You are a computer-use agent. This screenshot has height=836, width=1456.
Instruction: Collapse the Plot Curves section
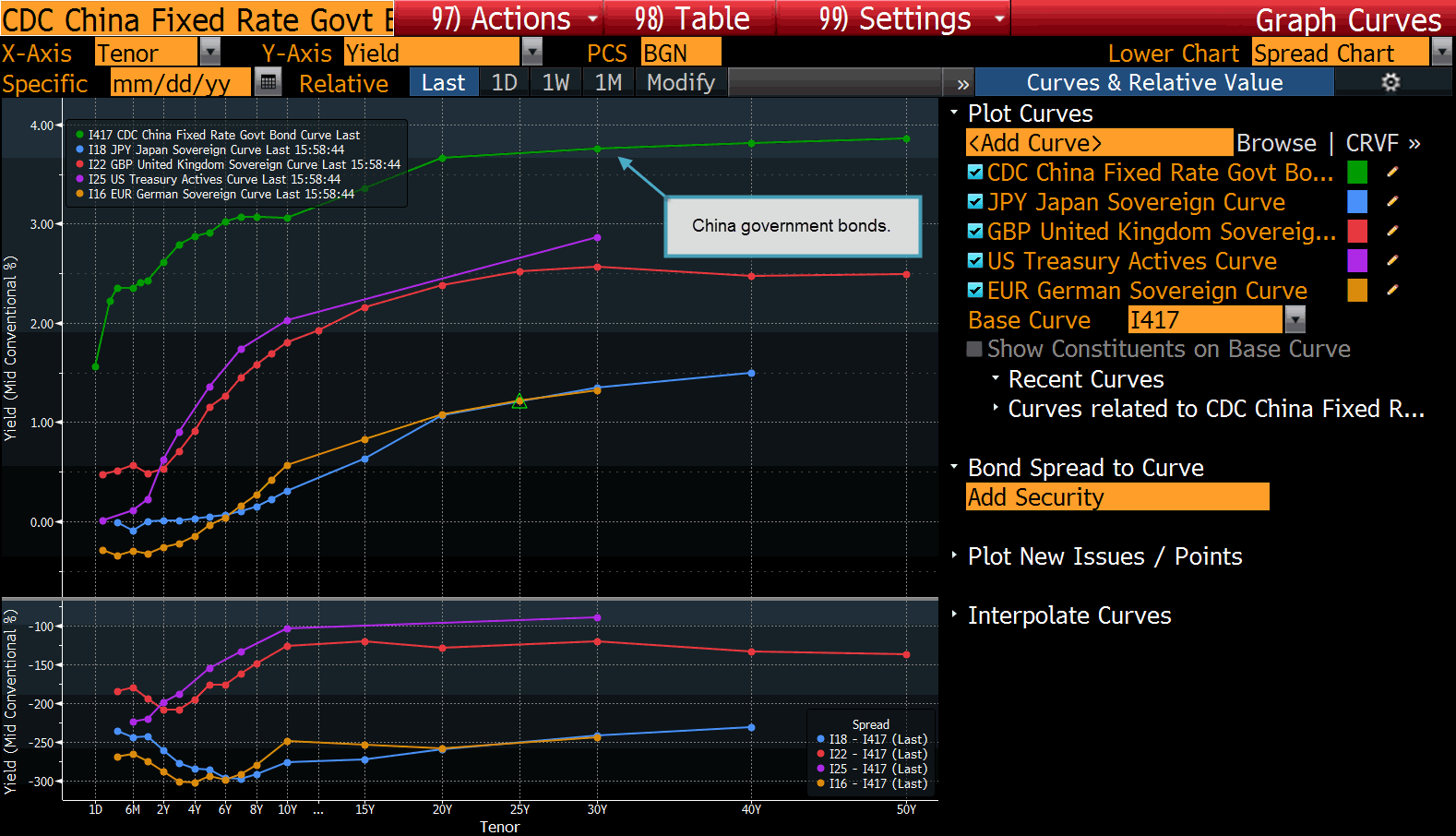pos(954,112)
